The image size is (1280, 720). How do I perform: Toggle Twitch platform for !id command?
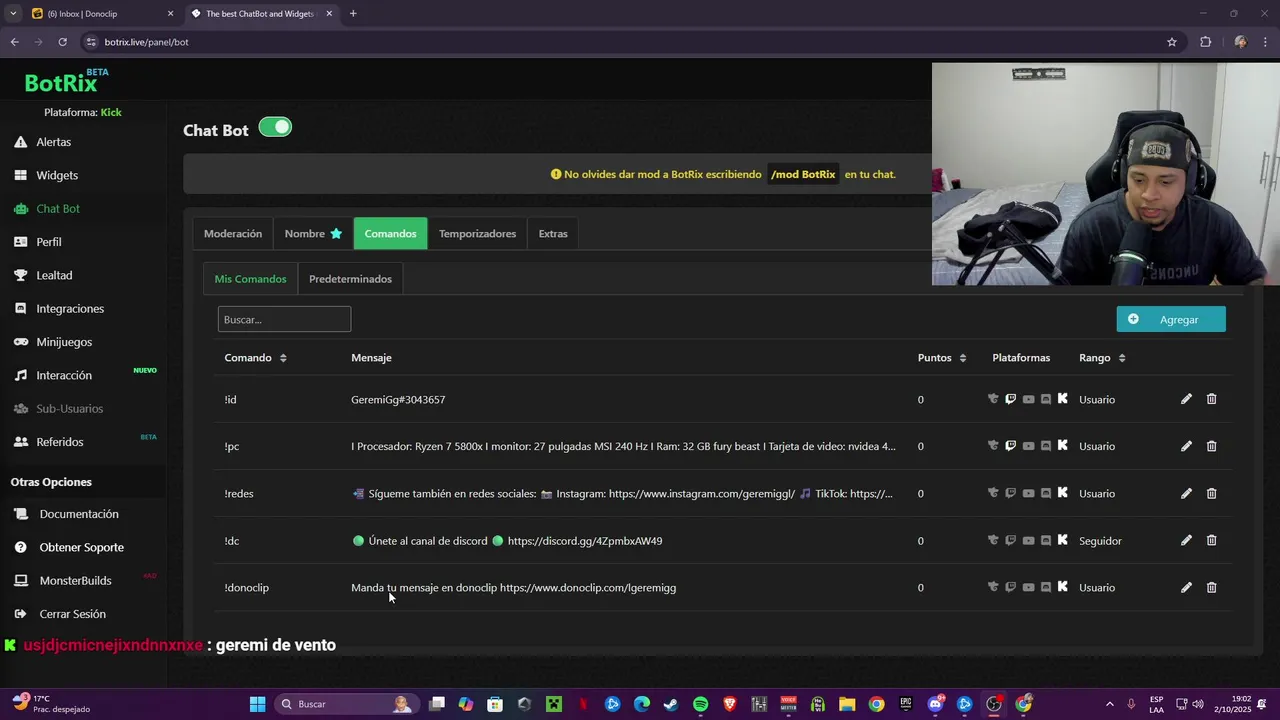[x=1011, y=399]
